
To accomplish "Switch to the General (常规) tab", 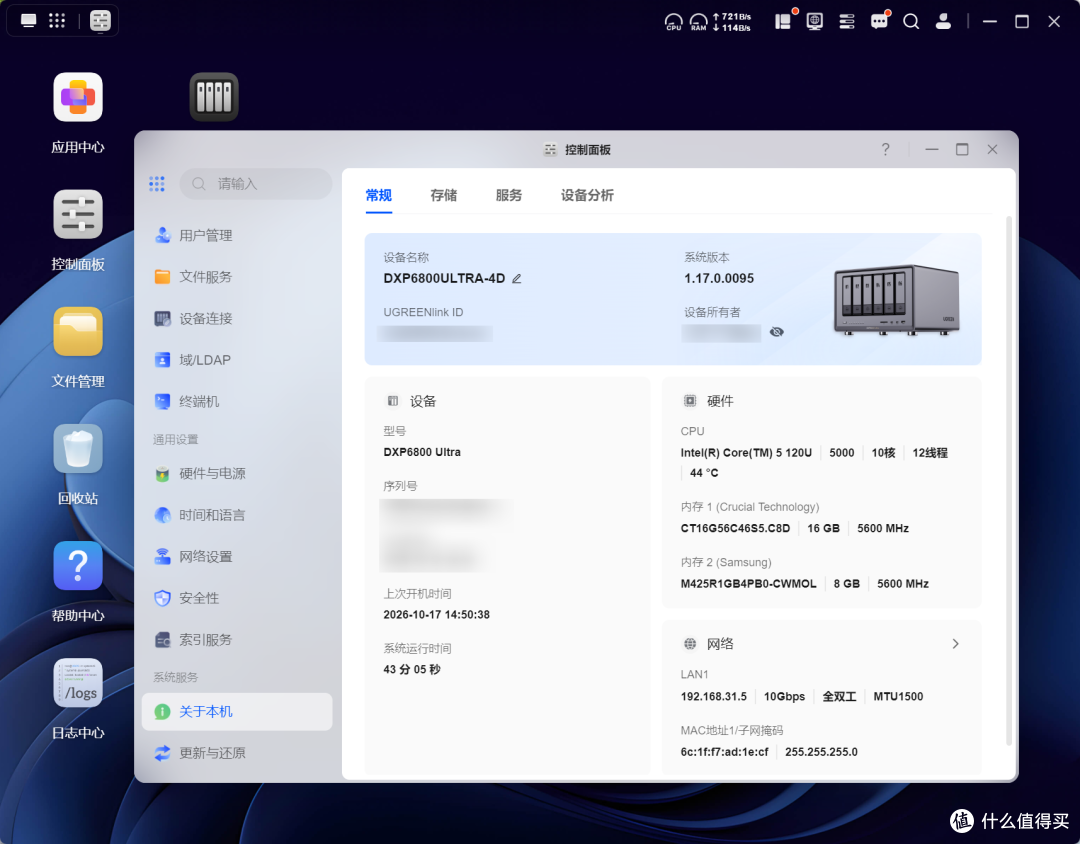I will coord(379,196).
